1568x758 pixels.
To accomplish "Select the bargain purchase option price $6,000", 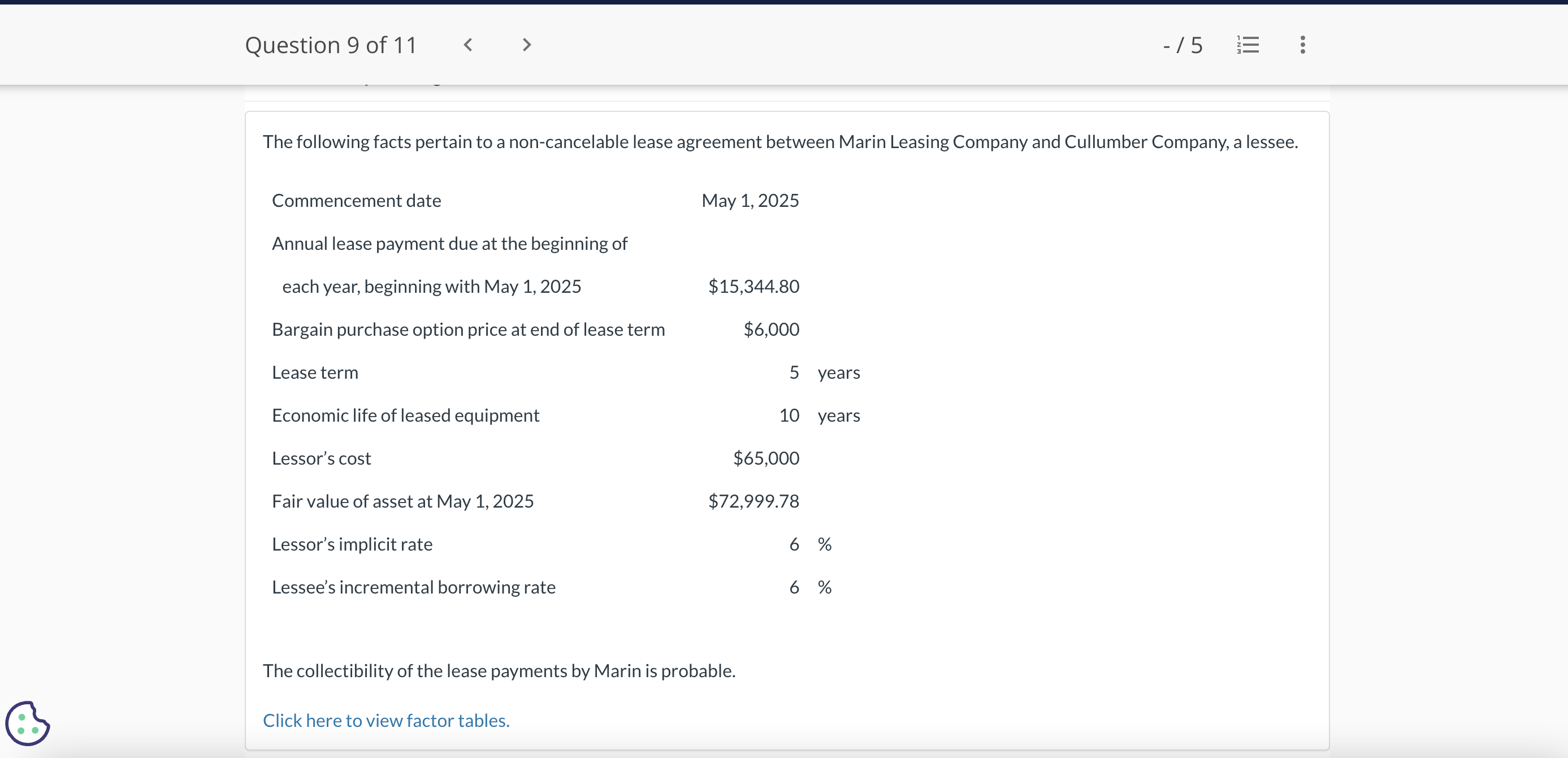I will point(771,329).
